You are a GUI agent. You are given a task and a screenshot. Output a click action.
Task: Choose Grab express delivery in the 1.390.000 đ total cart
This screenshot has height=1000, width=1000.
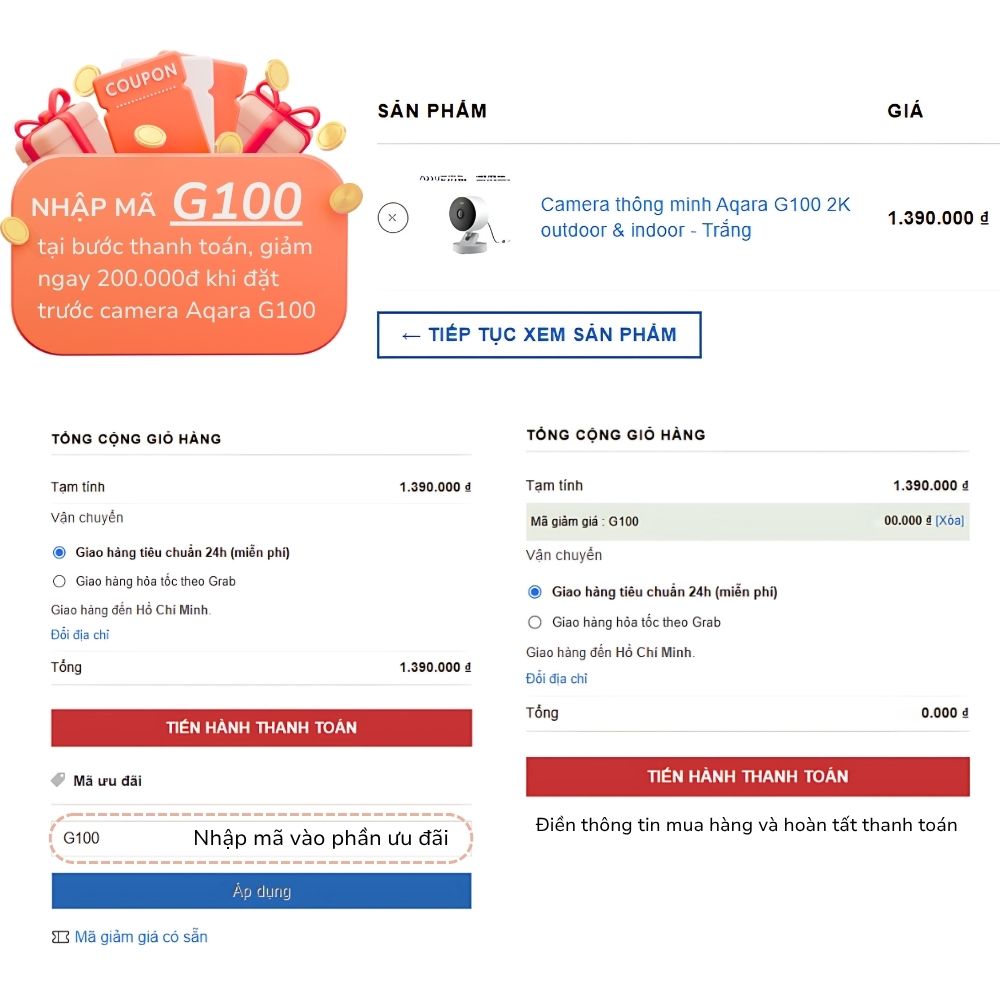(x=59, y=581)
